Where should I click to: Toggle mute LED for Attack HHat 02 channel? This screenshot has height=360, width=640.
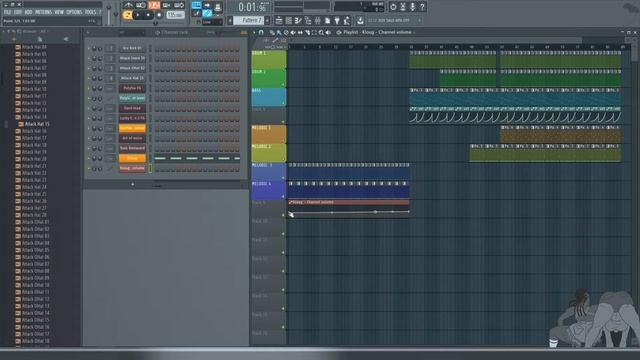89,68
